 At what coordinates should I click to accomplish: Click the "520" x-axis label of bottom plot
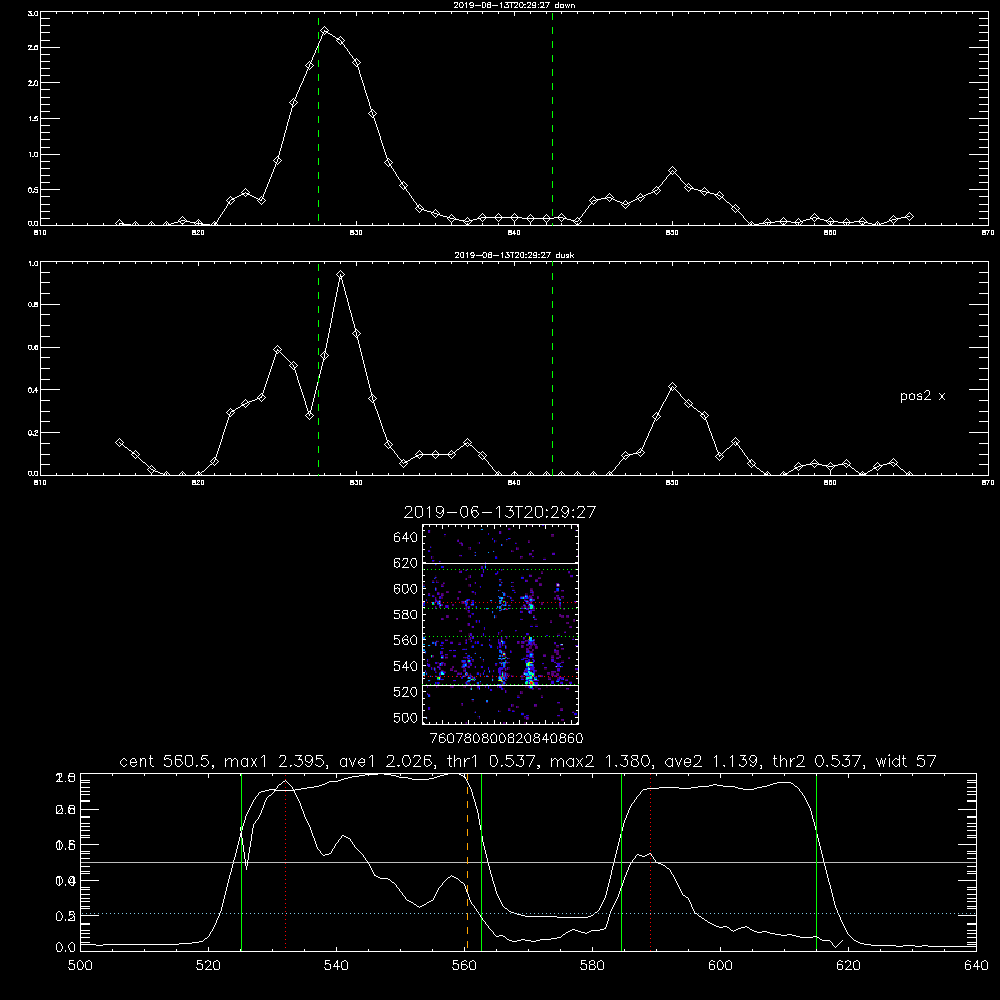[208, 966]
